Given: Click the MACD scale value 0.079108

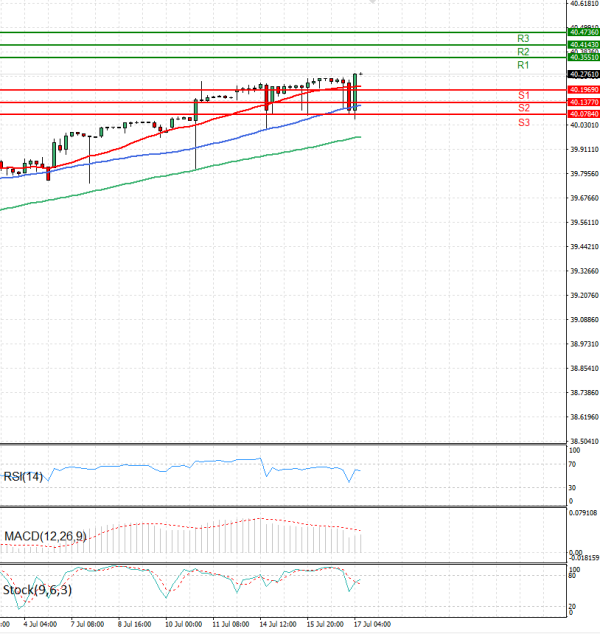Looking at the screenshot, I should [583, 513].
